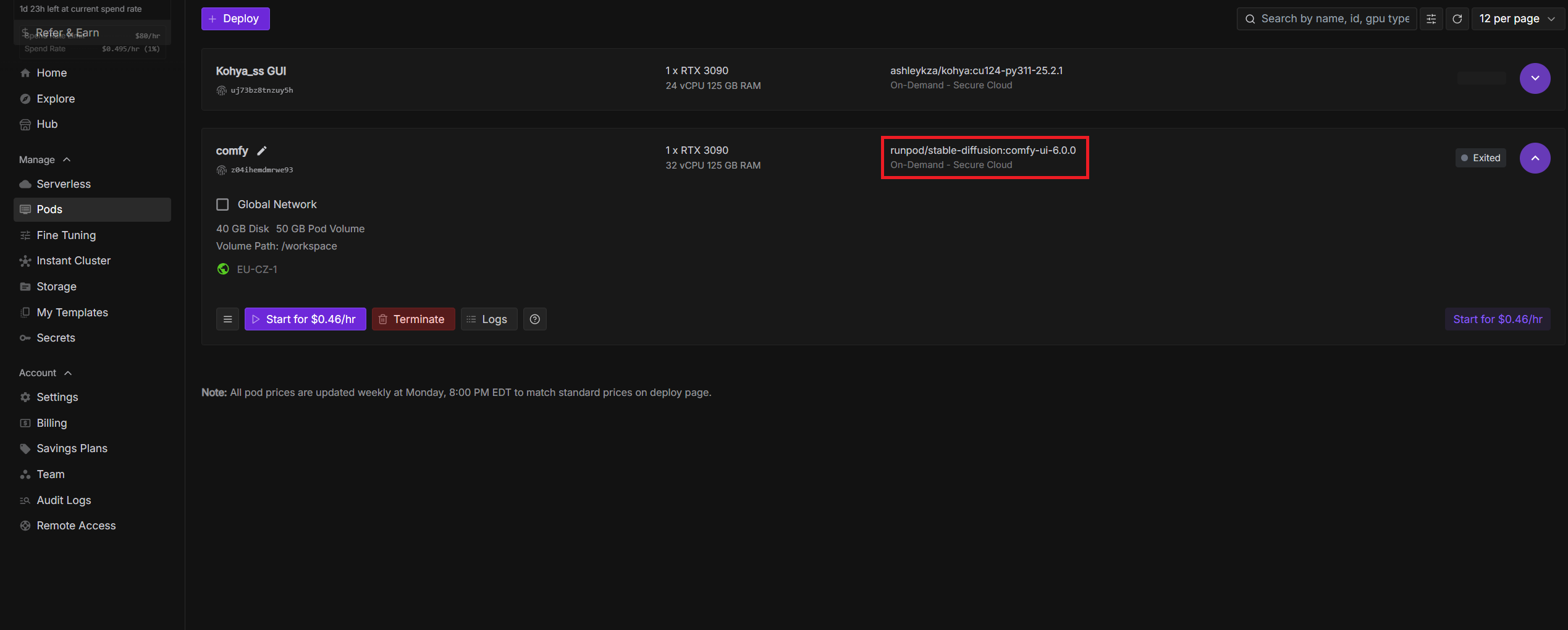Screen dimensions: 1568x630
Task: Open Audit Logs page
Action: (x=92, y=500)
